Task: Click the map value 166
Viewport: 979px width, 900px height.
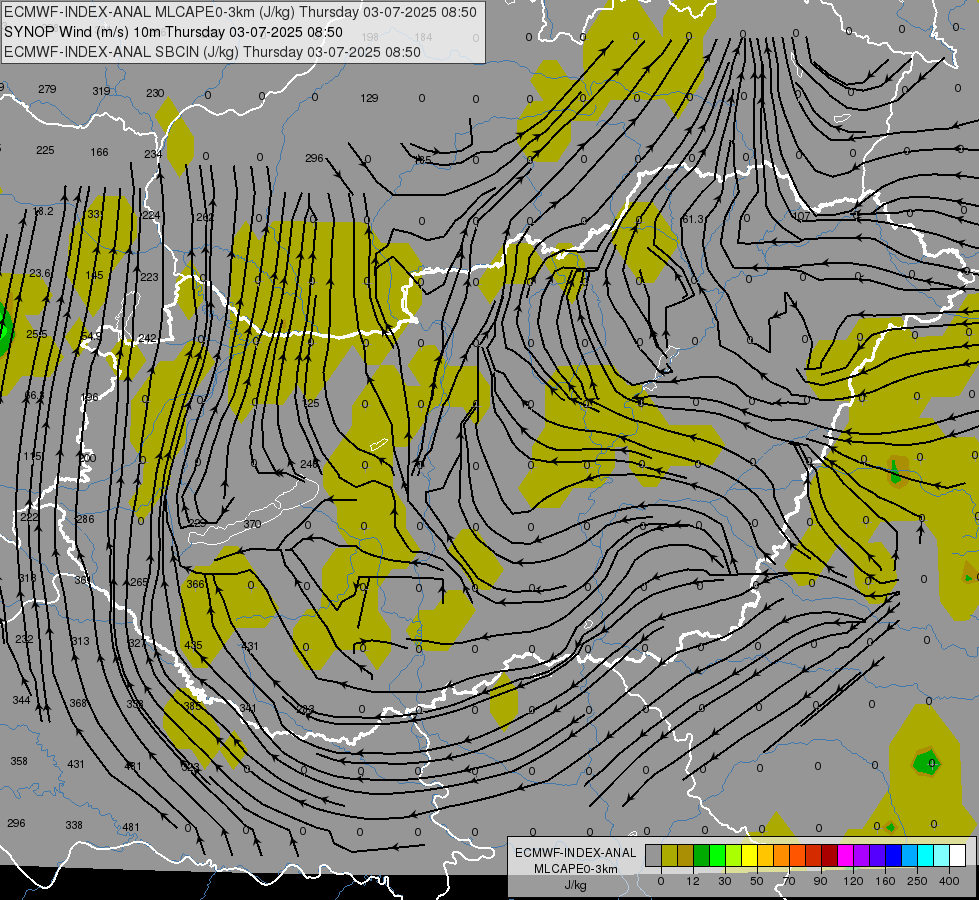Action: [x=99, y=152]
